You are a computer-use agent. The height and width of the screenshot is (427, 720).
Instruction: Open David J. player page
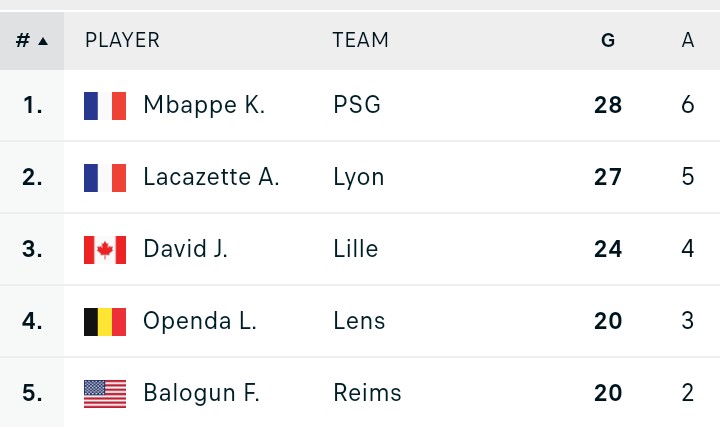pos(185,249)
